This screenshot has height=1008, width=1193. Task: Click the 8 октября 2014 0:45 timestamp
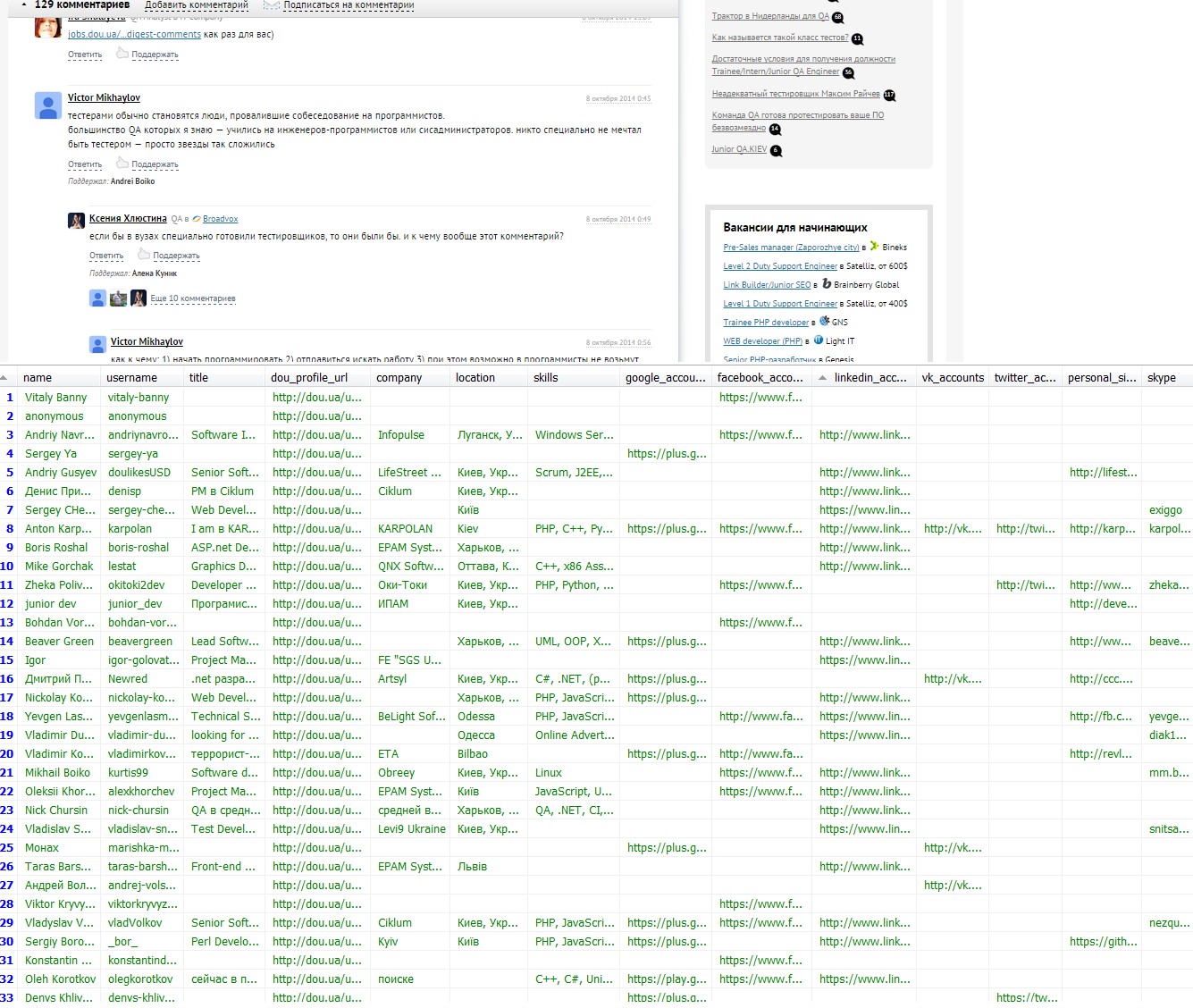[x=618, y=98]
